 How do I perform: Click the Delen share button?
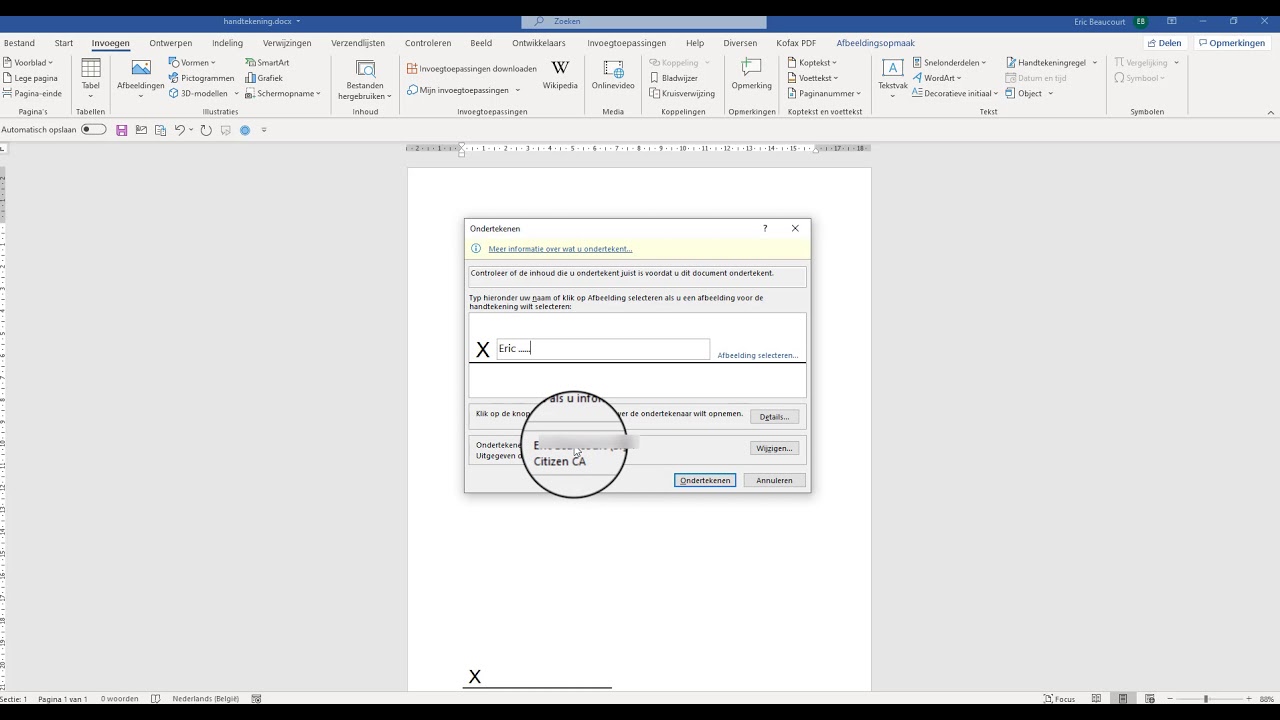click(x=1164, y=43)
